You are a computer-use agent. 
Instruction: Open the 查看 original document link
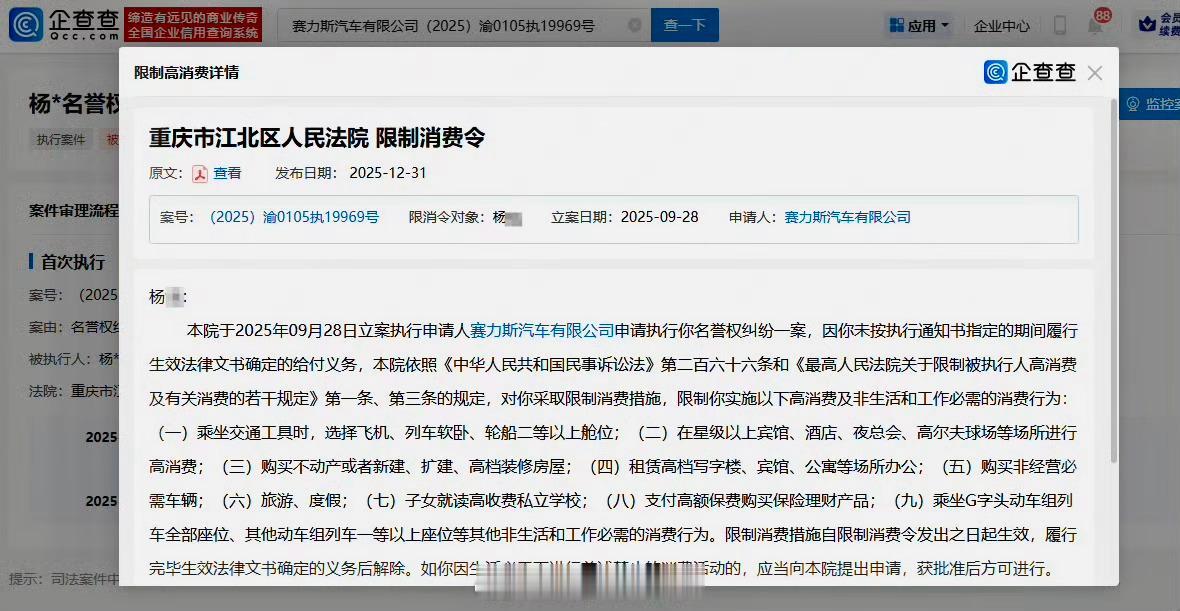click(227, 173)
